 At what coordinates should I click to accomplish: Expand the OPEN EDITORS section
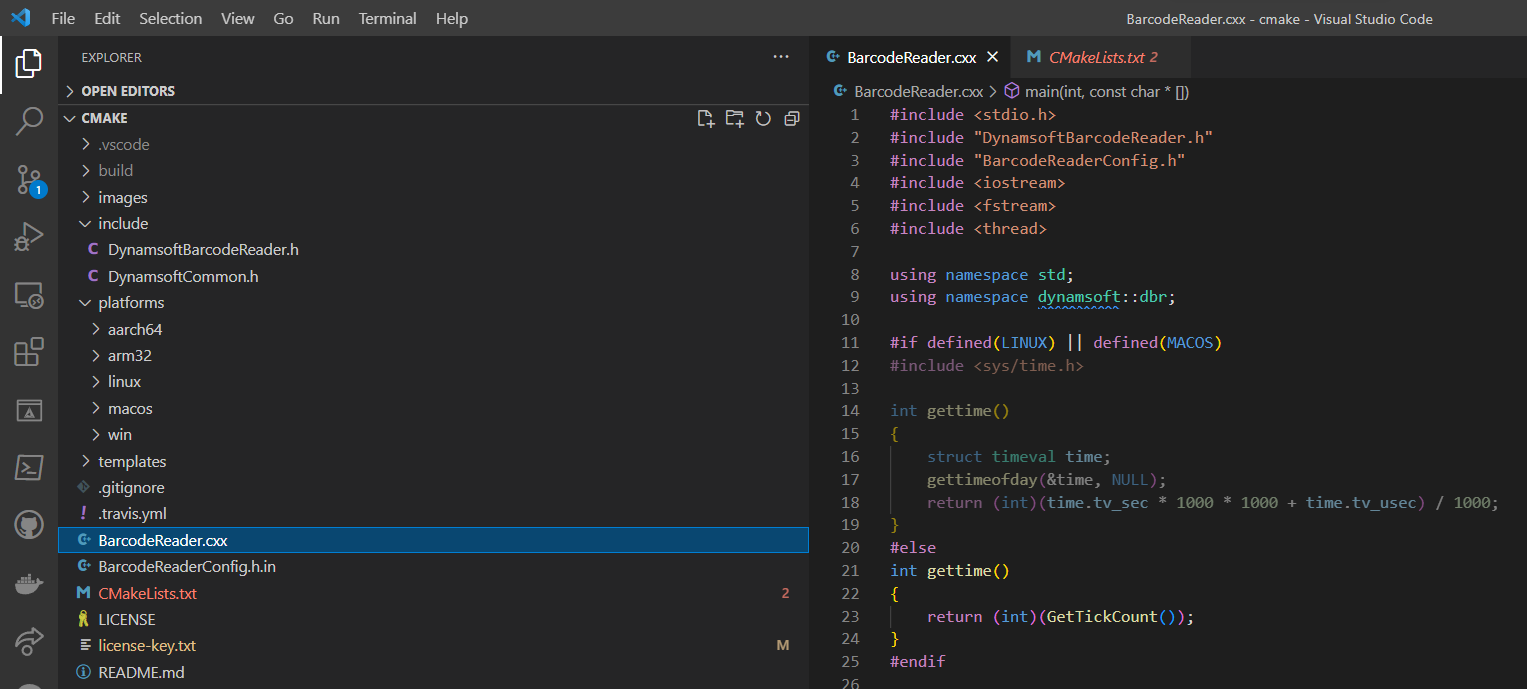tap(128, 91)
